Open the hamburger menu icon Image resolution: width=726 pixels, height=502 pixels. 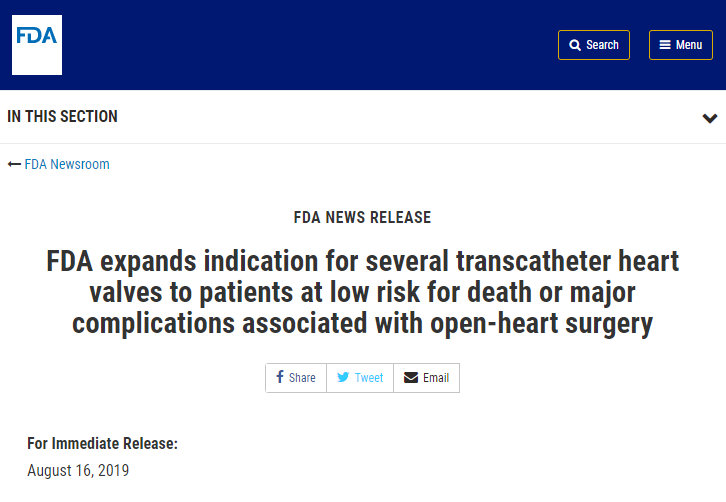tap(665, 45)
